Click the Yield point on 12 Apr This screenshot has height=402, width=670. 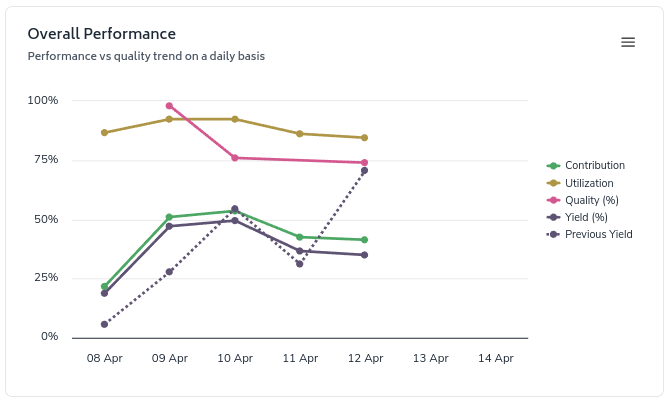click(365, 255)
